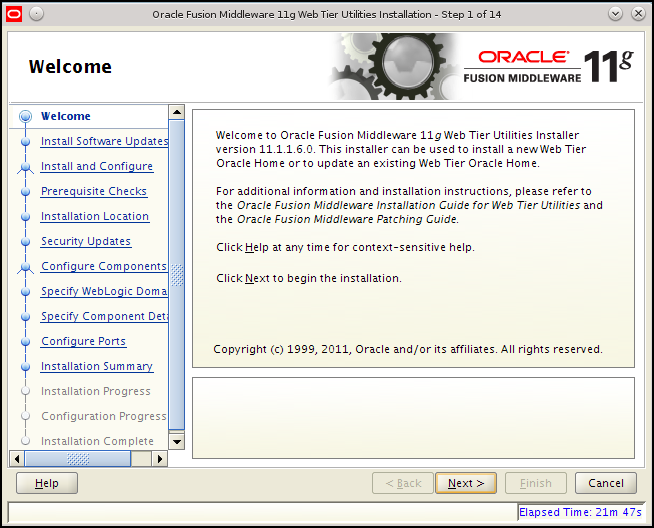Go to Security Updates step
Viewport: 654px width, 528px height.
coord(86,241)
